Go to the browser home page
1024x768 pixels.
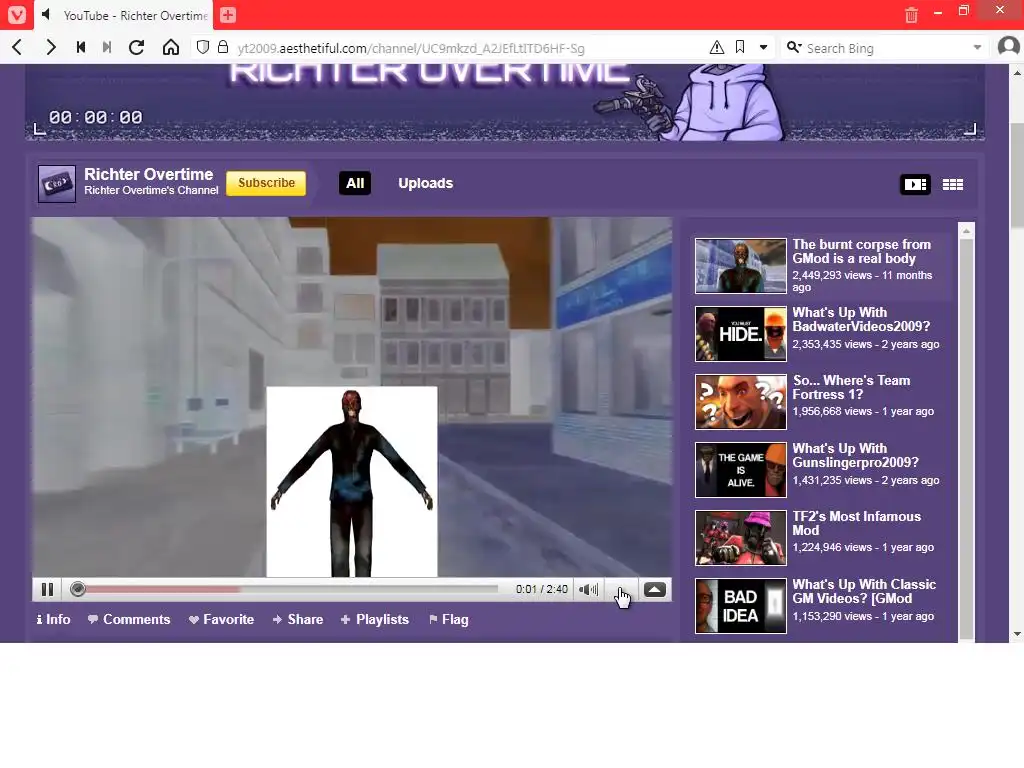pyautogui.click(x=170, y=47)
